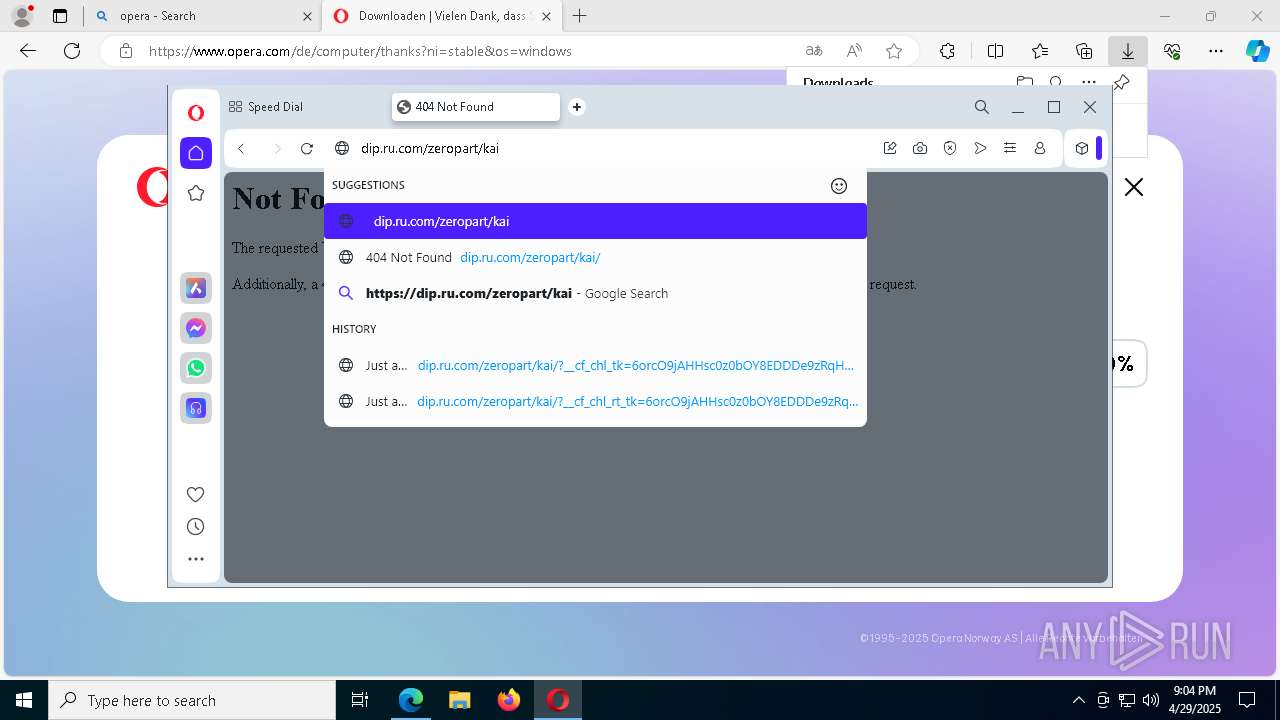Open a new Opera tab with plus
The height and width of the screenshot is (720, 1280).
(577, 107)
